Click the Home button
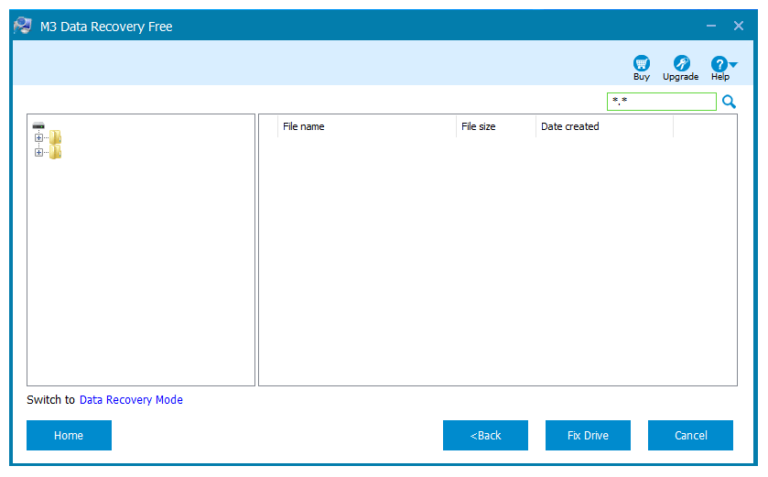This screenshot has height=477, width=768. [x=69, y=435]
